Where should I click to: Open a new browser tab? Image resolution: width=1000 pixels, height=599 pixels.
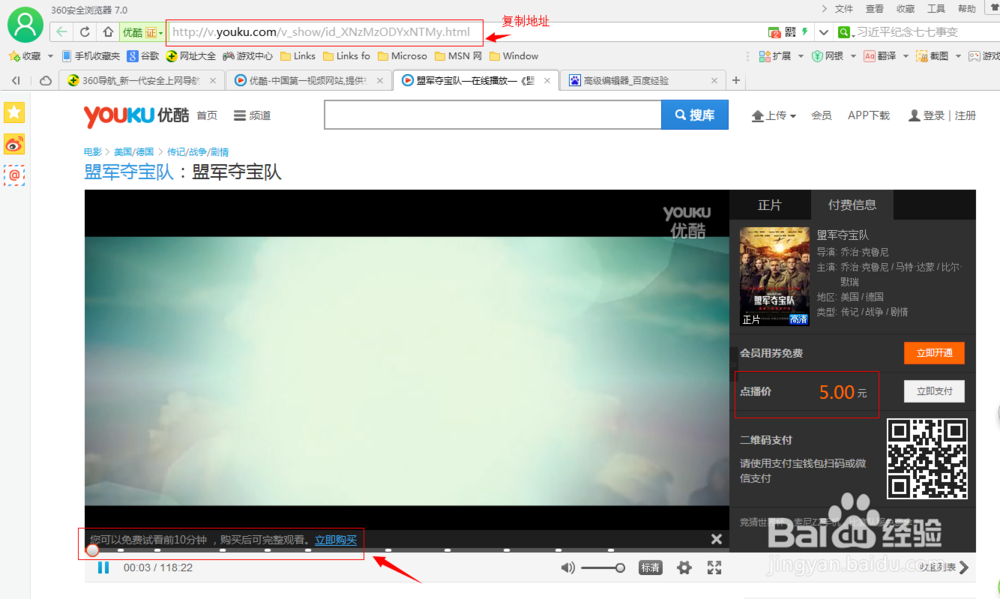[x=736, y=80]
